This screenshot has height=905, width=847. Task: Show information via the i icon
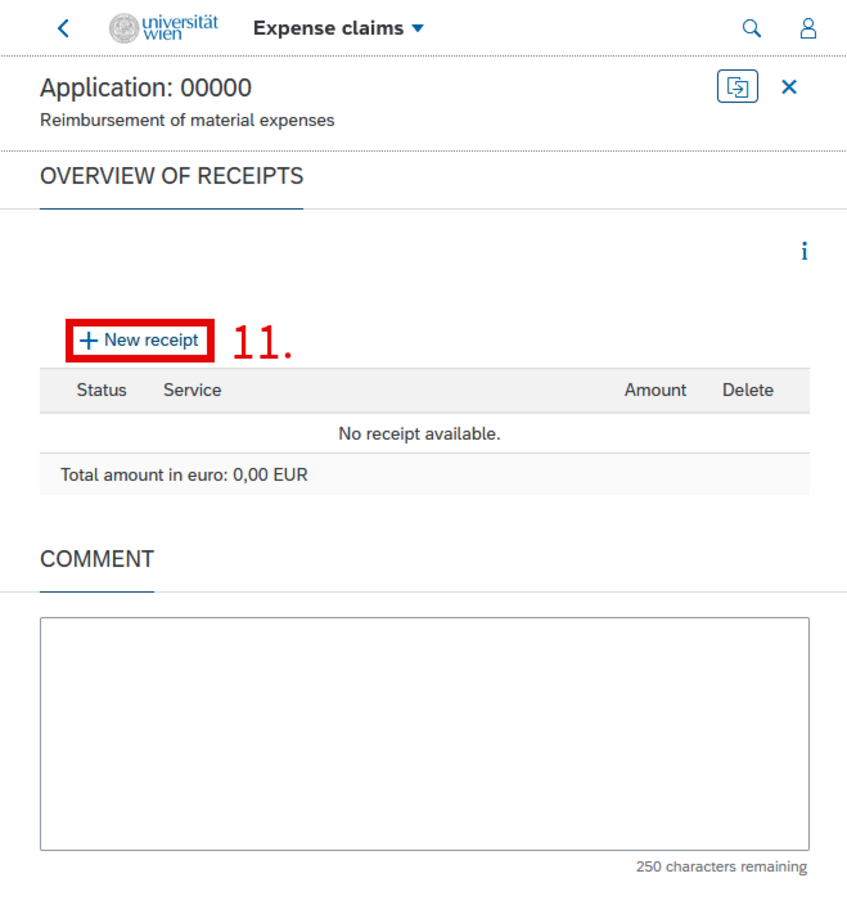coord(804,251)
